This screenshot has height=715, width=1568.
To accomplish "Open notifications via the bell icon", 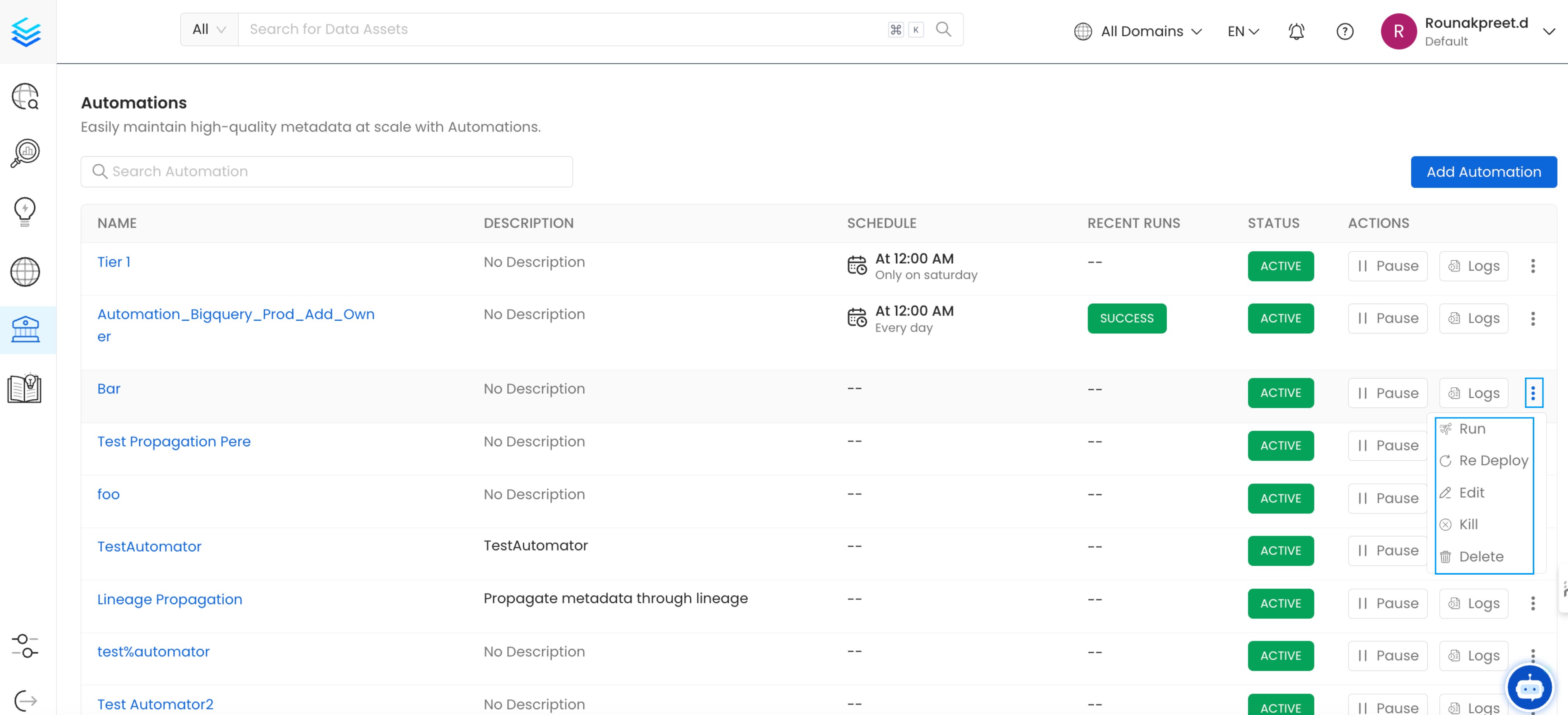I will coord(1296,31).
